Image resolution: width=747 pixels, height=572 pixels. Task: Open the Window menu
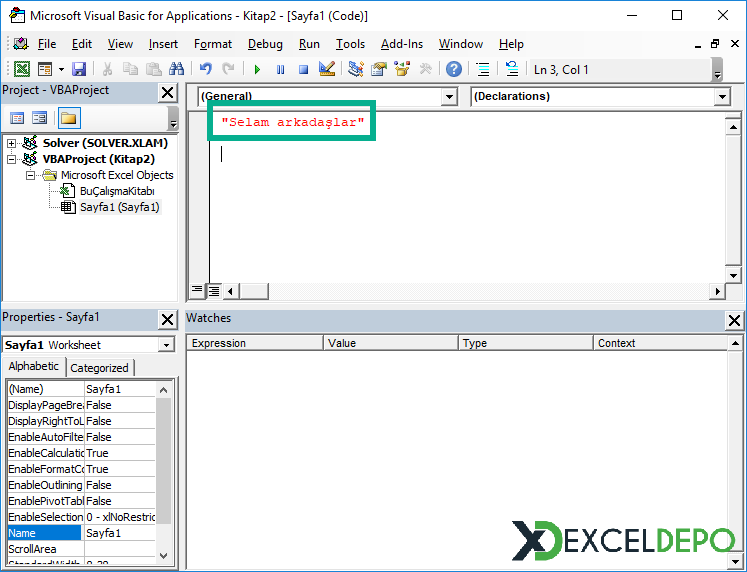pyautogui.click(x=461, y=44)
